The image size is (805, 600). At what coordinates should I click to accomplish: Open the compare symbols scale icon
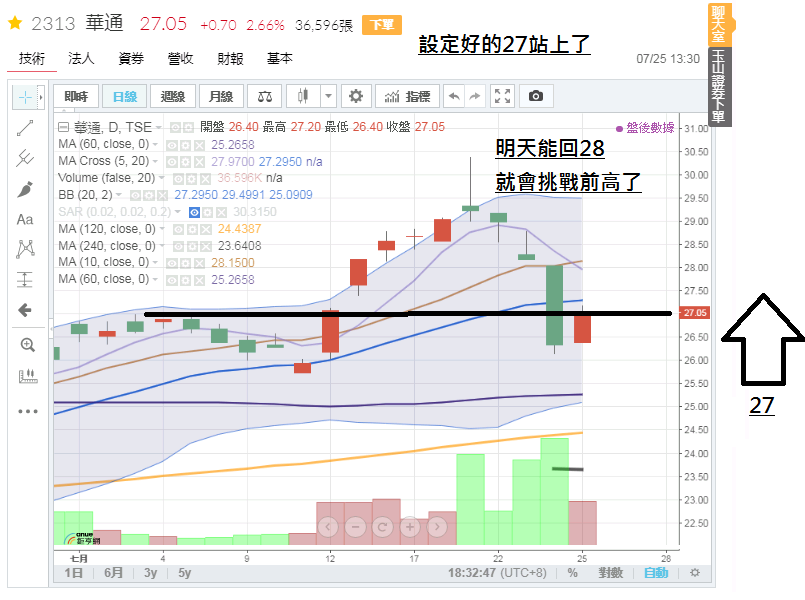pyautogui.click(x=264, y=96)
